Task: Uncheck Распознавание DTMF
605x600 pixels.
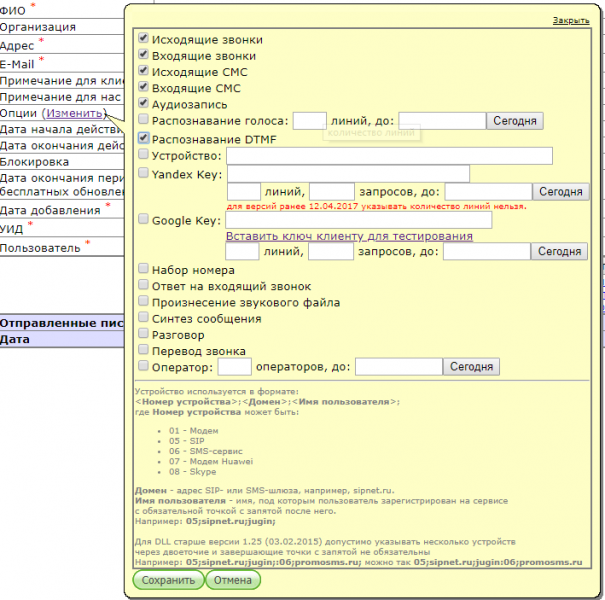Action: [x=143, y=138]
